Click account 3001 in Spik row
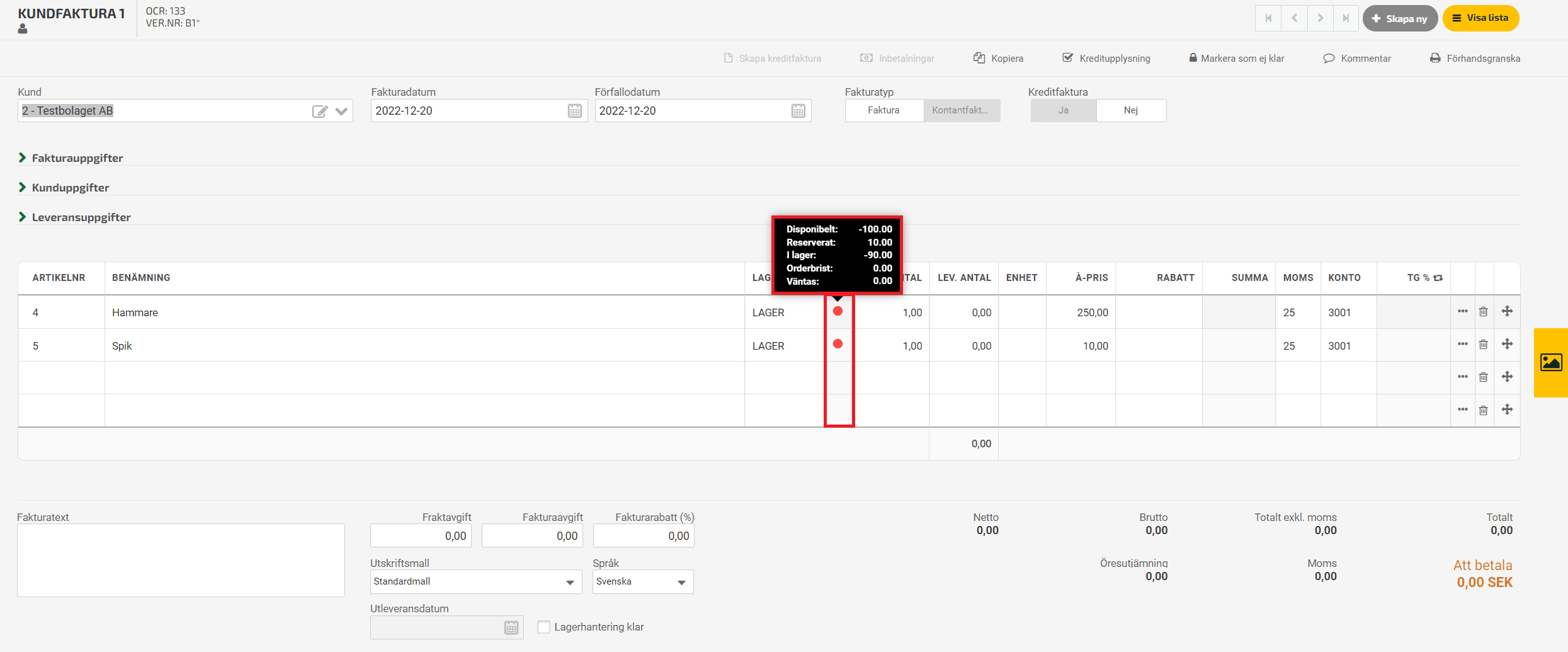 coord(1348,345)
